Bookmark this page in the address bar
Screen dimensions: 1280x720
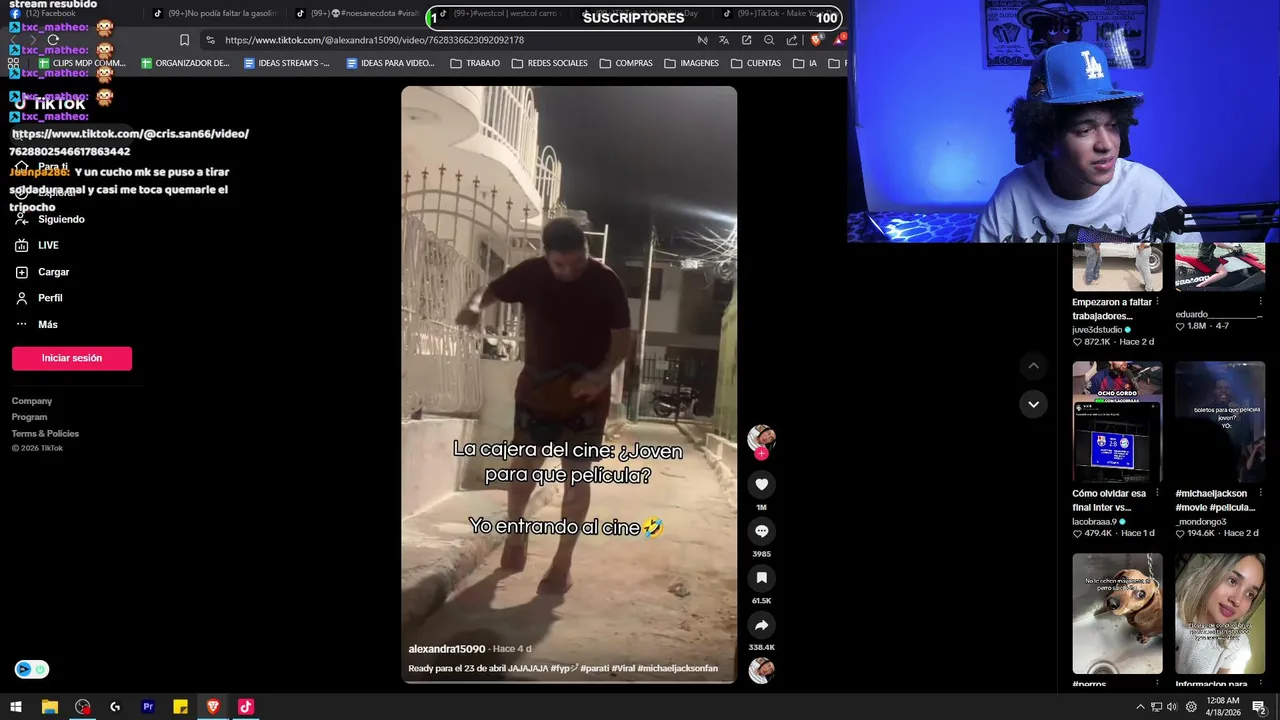[x=184, y=40]
